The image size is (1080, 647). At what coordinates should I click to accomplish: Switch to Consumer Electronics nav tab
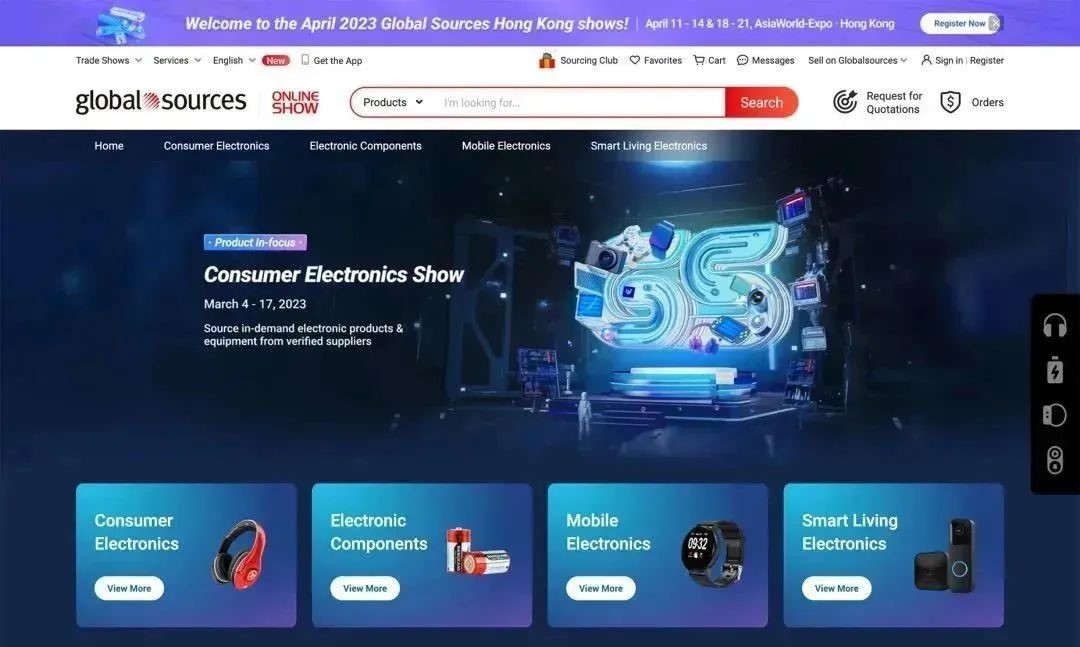[x=216, y=145]
